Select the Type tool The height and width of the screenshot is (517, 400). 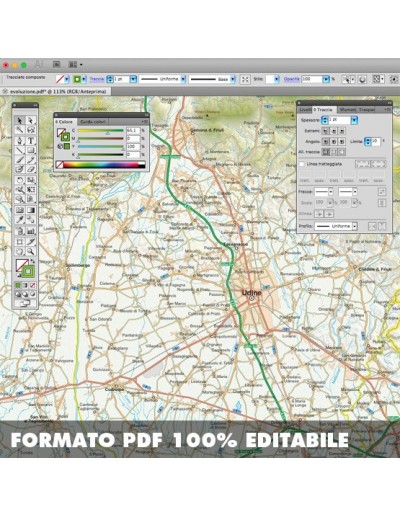pos(31,140)
